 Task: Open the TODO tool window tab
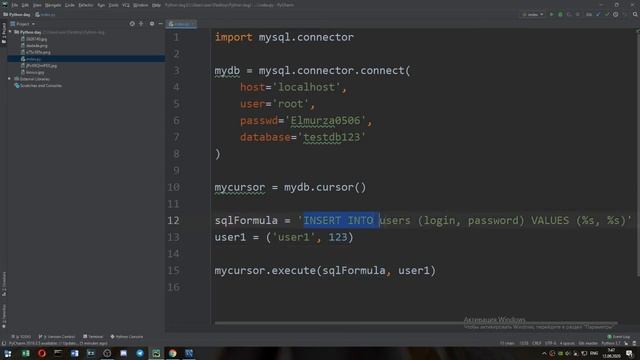(x=21, y=337)
